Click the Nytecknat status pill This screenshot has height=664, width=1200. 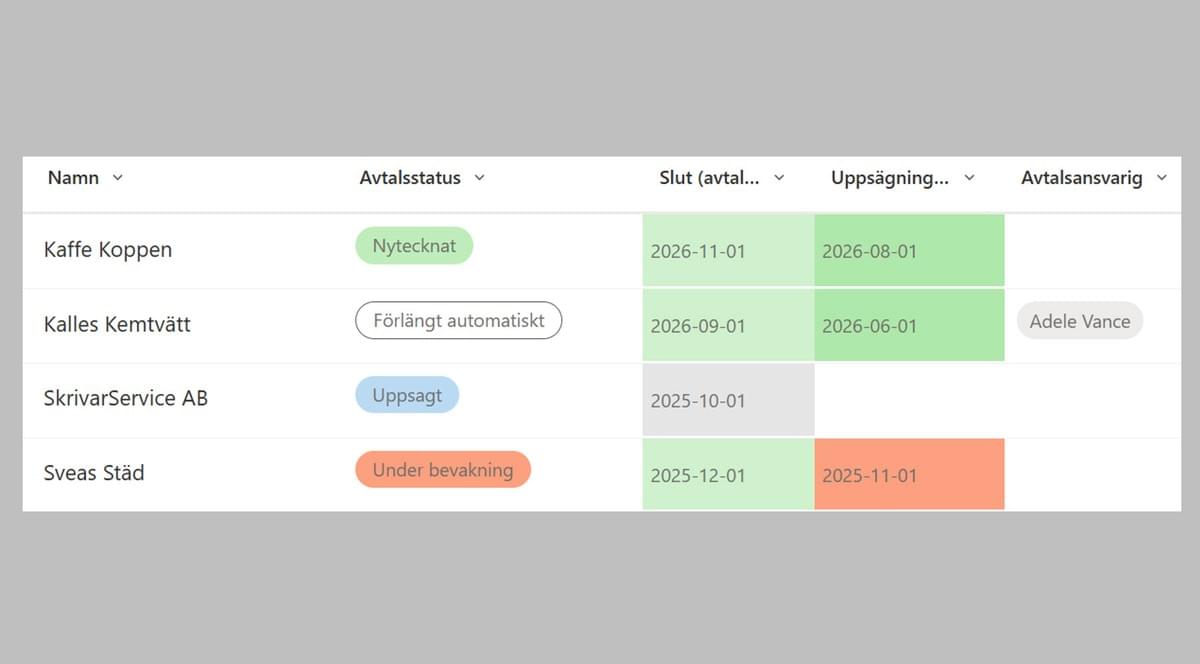pos(414,246)
